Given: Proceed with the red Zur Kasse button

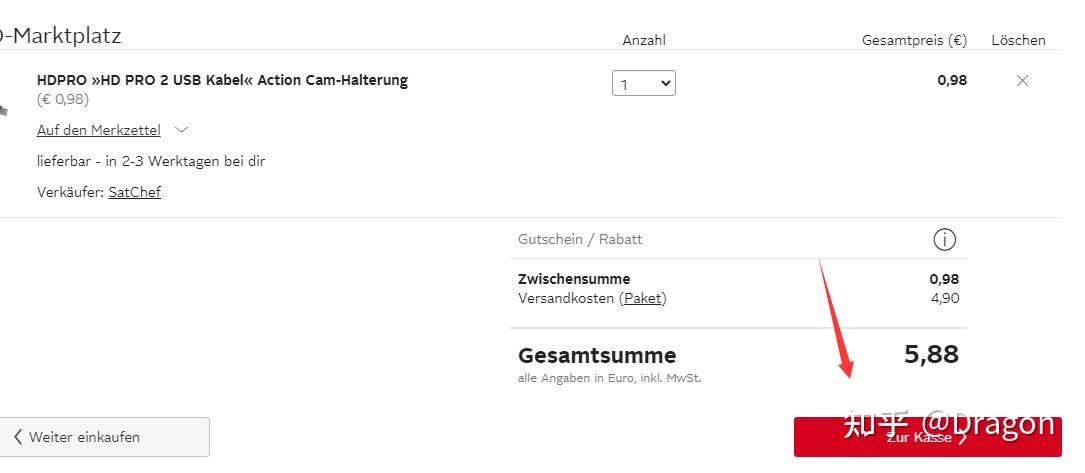Looking at the screenshot, I should pos(927,437).
